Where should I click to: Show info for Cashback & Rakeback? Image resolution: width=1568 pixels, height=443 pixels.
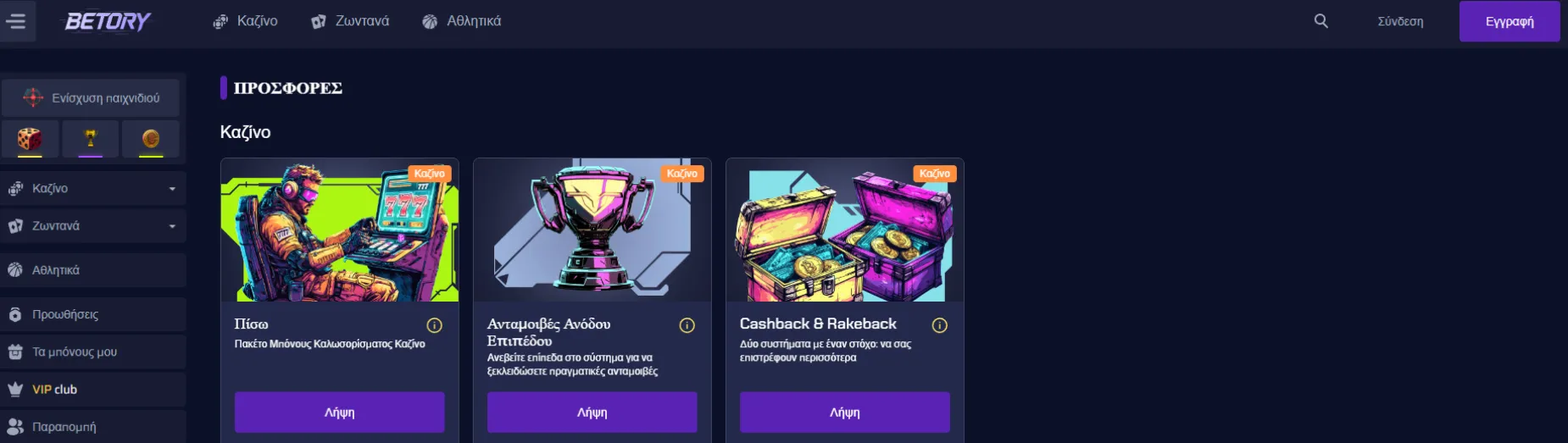(939, 325)
